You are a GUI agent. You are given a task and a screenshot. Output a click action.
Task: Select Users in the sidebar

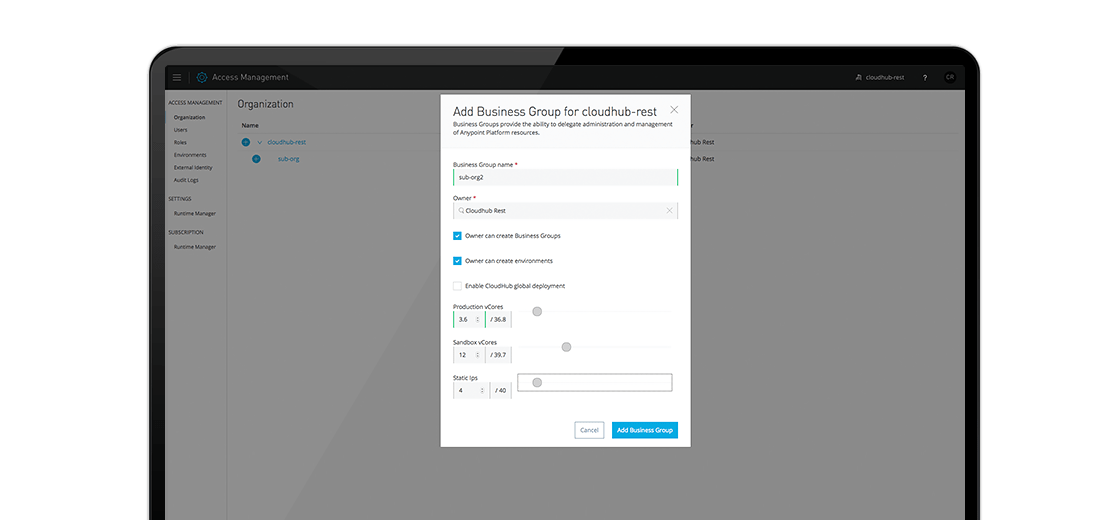[180, 130]
